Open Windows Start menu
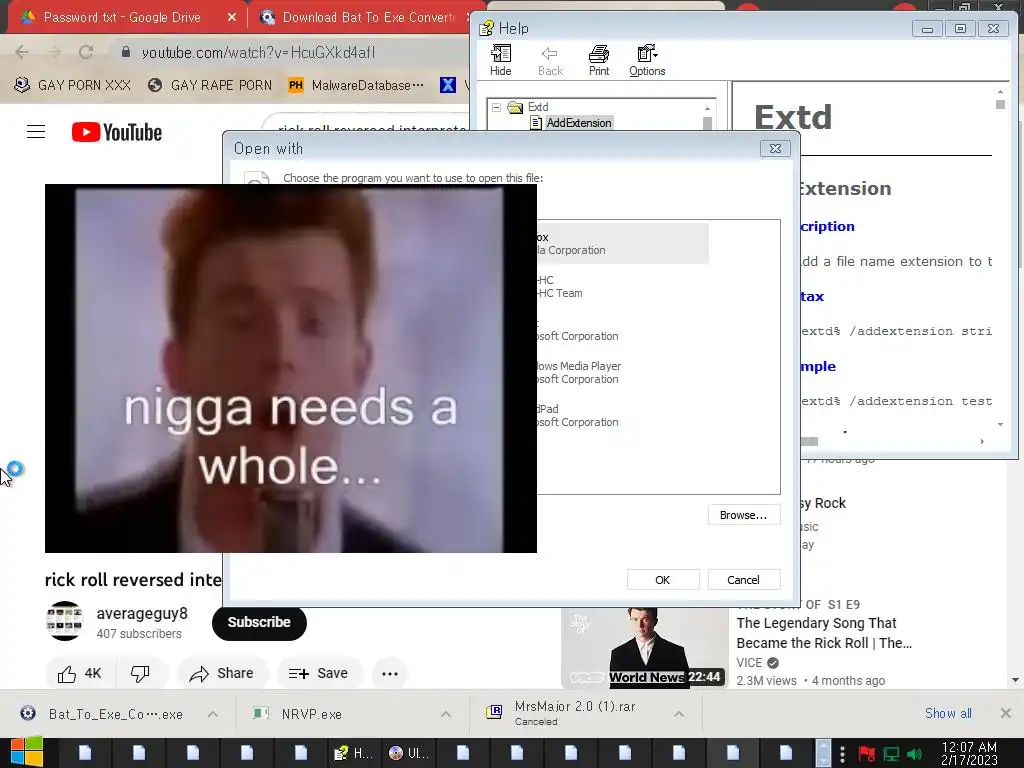This screenshot has height=768, width=1024. point(26,752)
